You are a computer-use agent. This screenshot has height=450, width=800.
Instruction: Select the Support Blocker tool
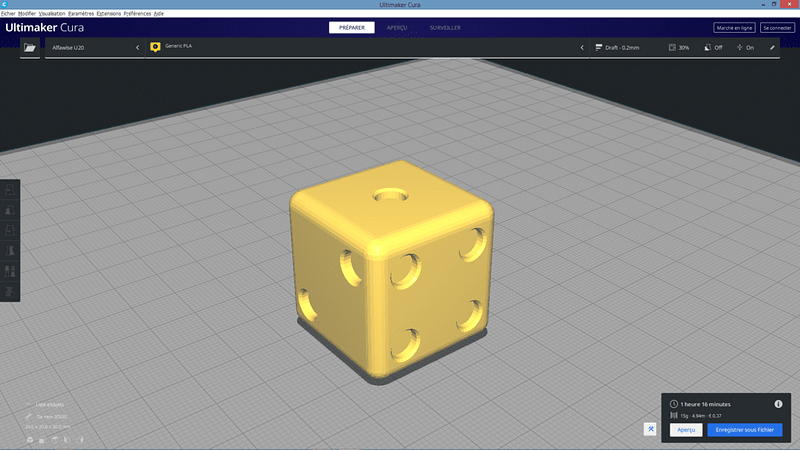click(x=10, y=291)
